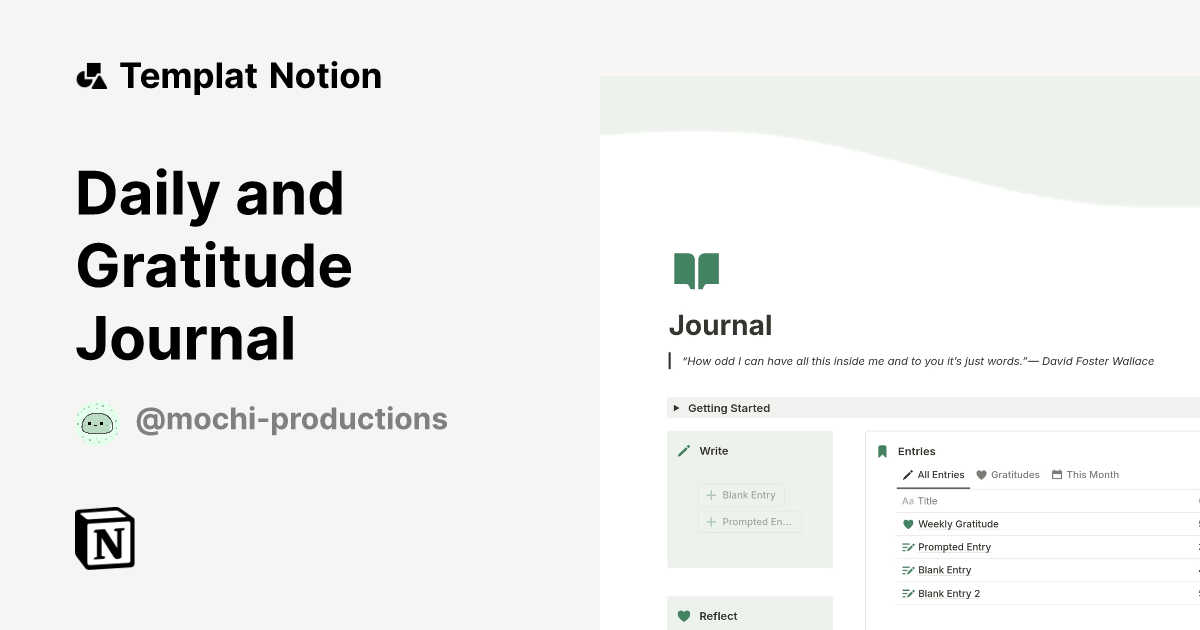Click the Templat Notion logo icon
Screen dimensions: 1200x630
92,75
